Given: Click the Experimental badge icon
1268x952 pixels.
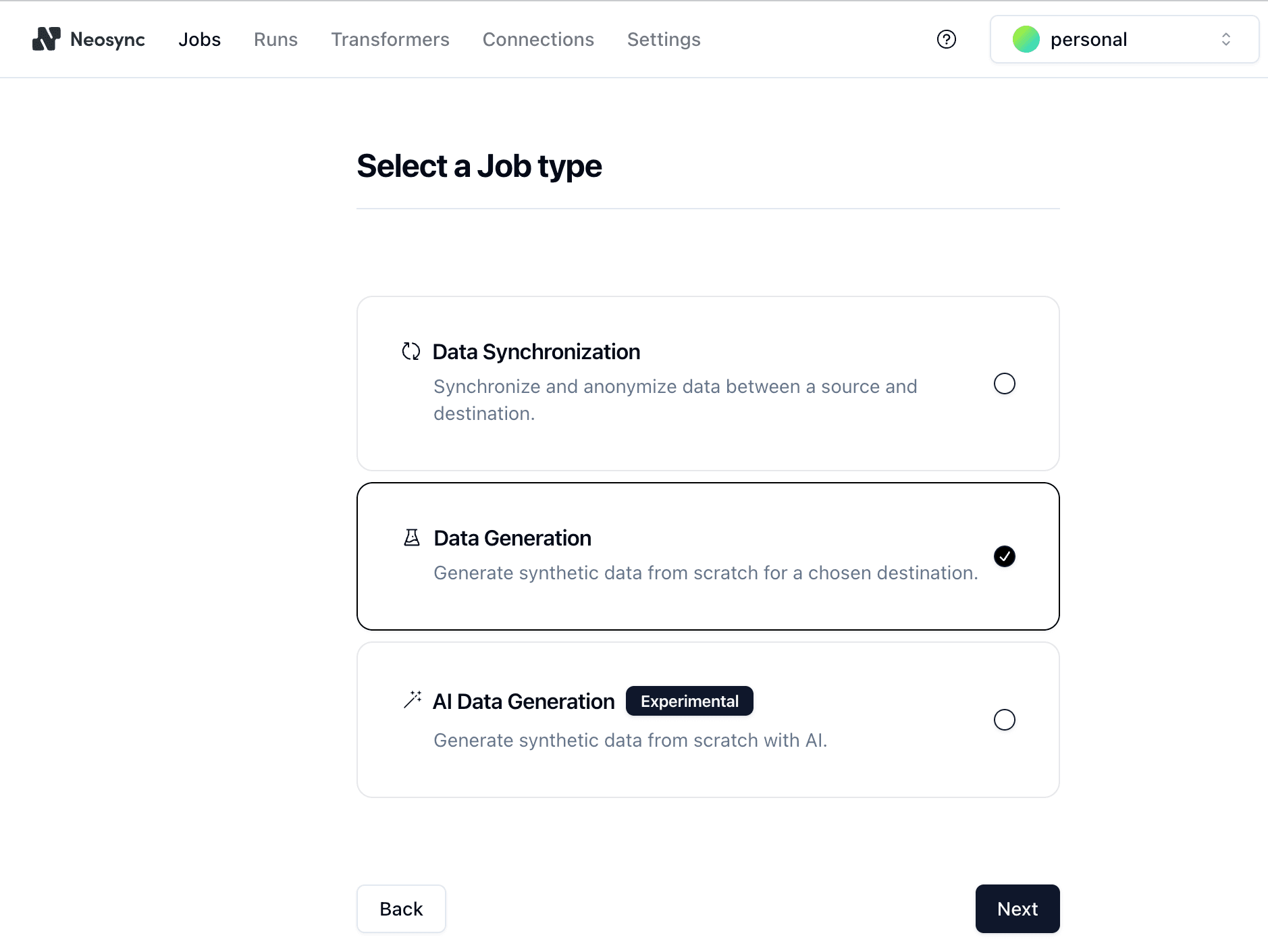Looking at the screenshot, I should pos(689,701).
